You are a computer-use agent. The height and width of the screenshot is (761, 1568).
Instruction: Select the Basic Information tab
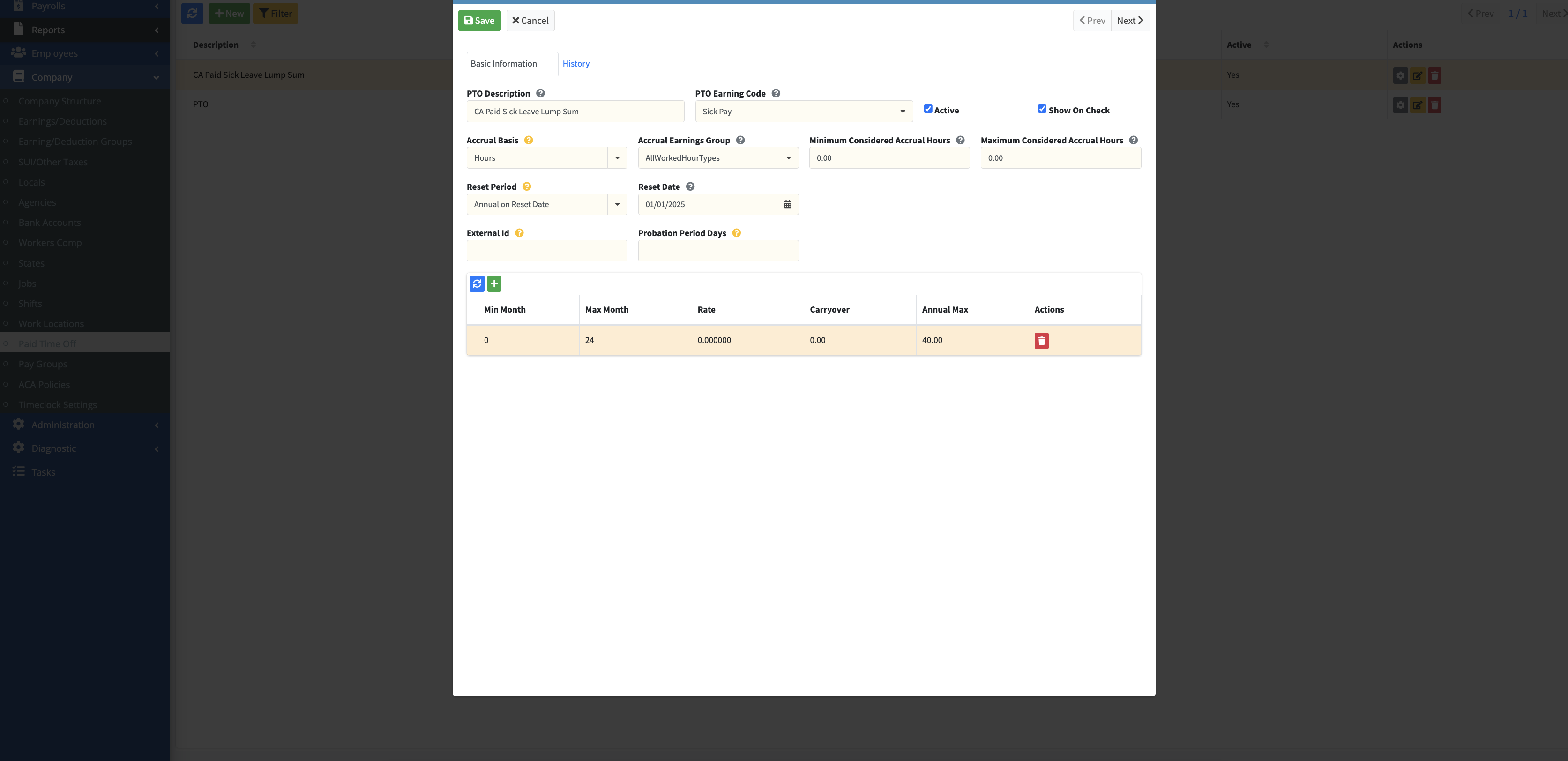[x=503, y=63]
